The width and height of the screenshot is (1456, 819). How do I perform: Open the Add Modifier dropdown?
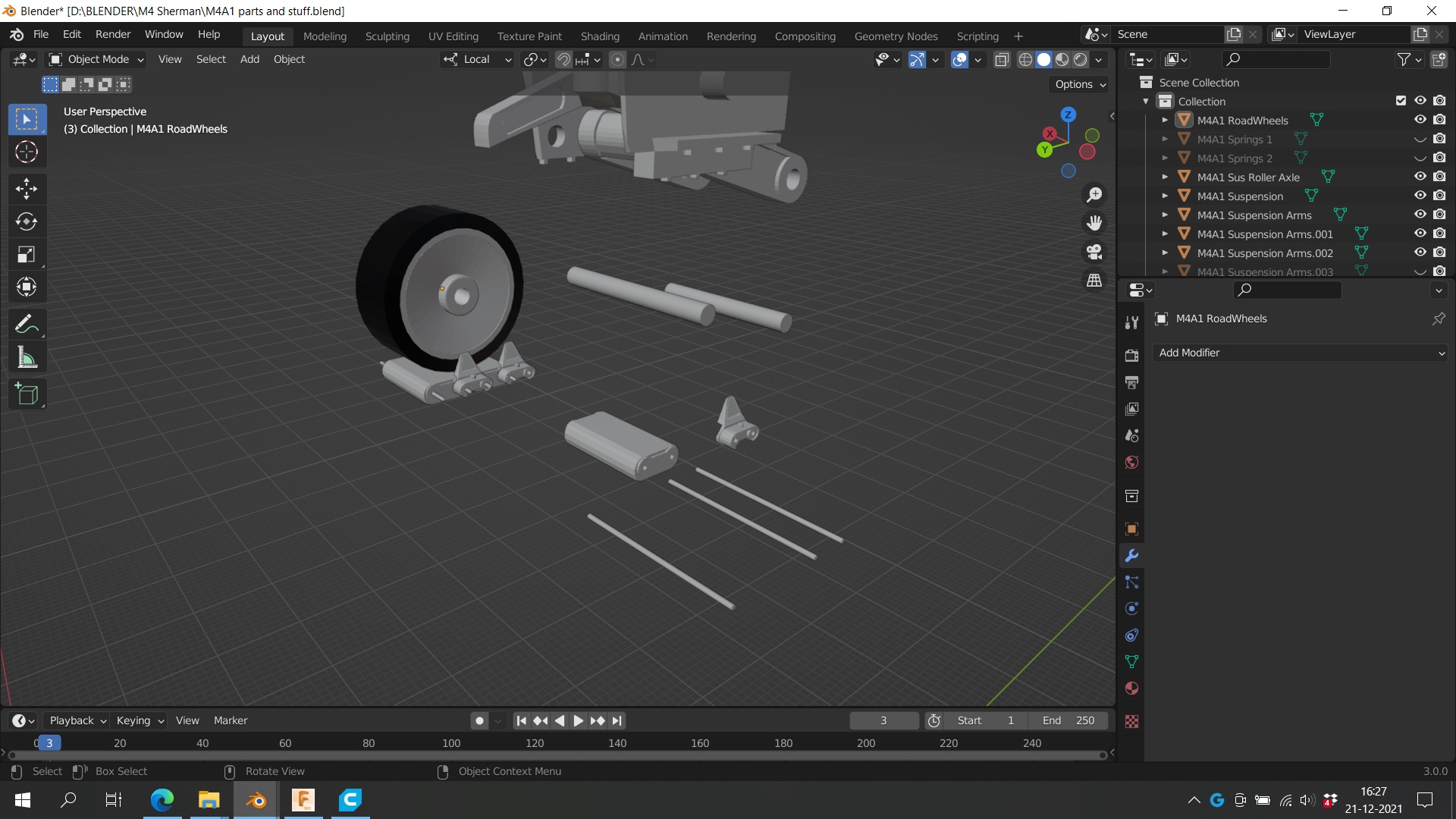coord(1299,353)
